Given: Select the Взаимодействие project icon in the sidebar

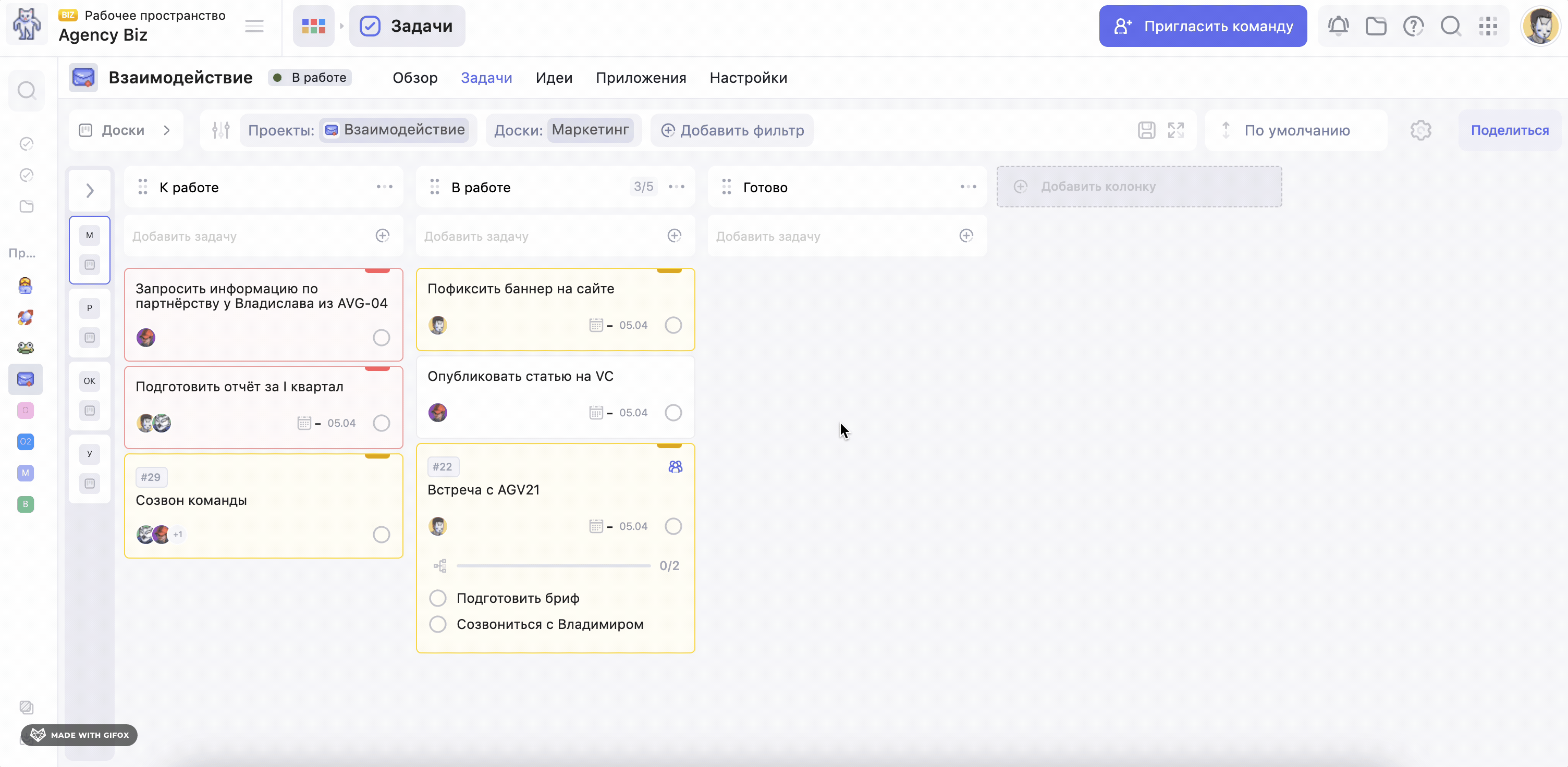Looking at the screenshot, I should (26, 379).
